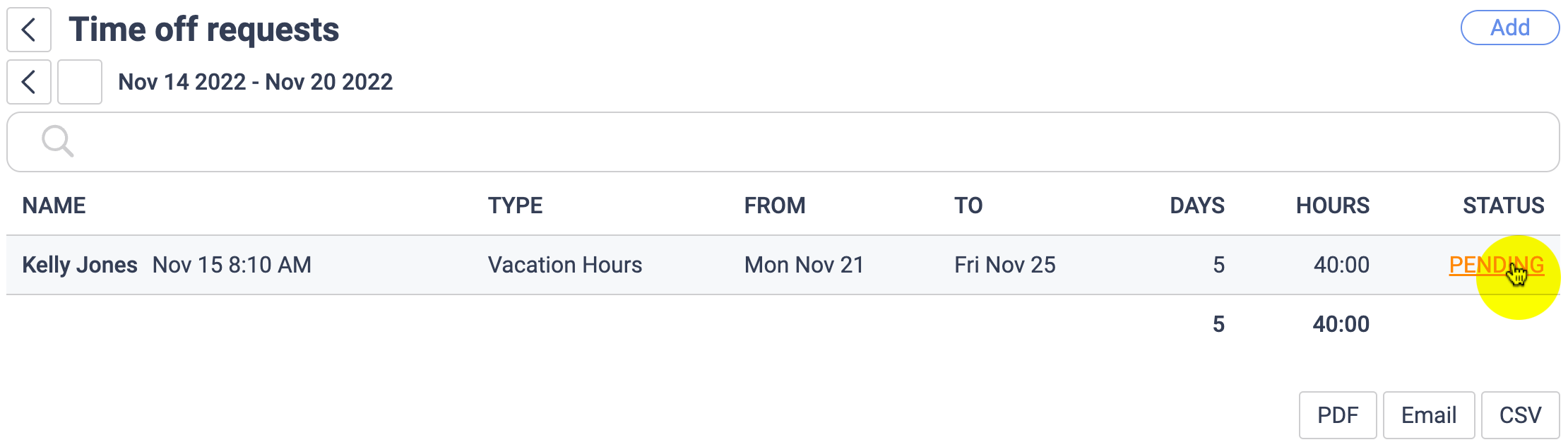Viewport: 1568px width, 447px height.
Task: Export the list as PDF
Action: click(x=1337, y=415)
